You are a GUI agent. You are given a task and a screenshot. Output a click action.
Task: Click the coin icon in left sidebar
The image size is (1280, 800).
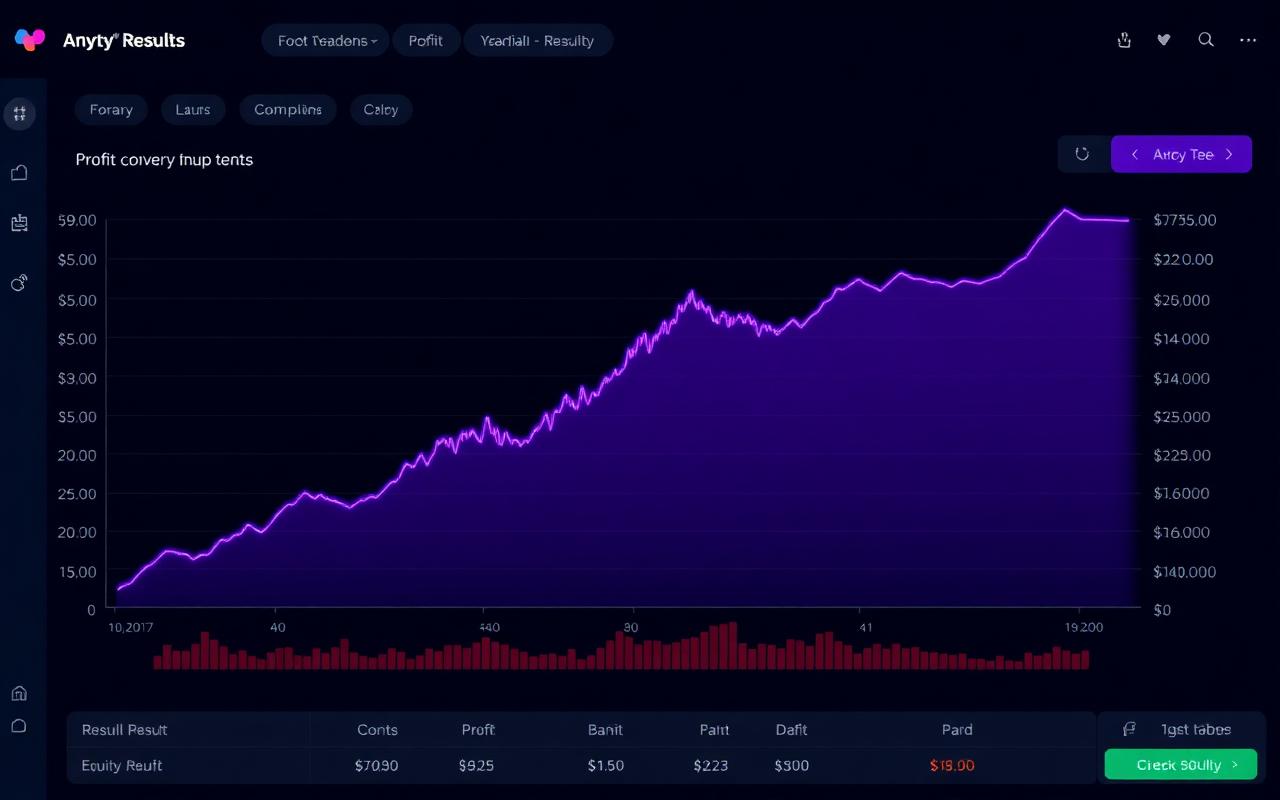pyautogui.click(x=19, y=283)
